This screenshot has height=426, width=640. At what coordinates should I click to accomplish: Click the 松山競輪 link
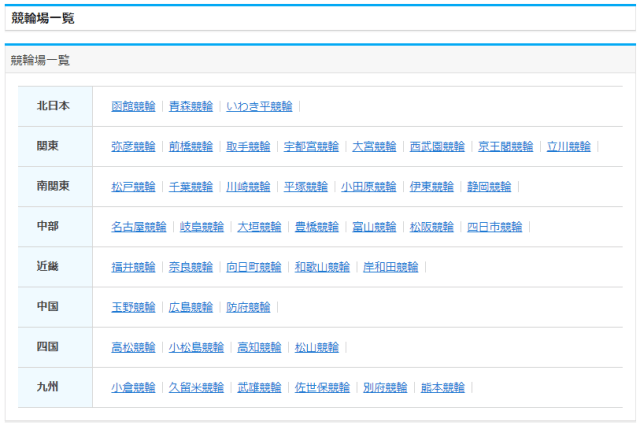317,347
